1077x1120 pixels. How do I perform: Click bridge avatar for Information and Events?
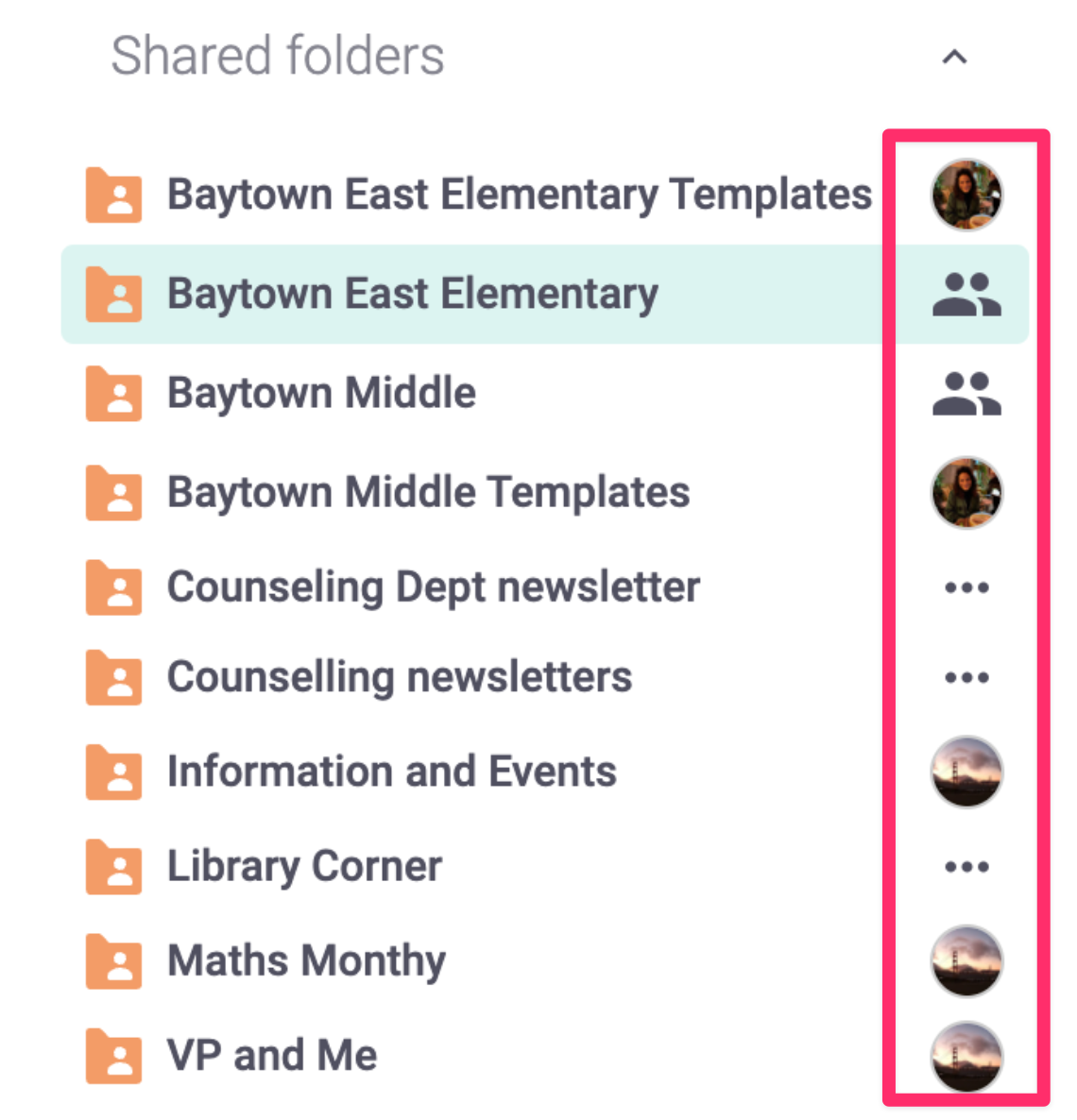pyautogui.click(x=966, y=772)
